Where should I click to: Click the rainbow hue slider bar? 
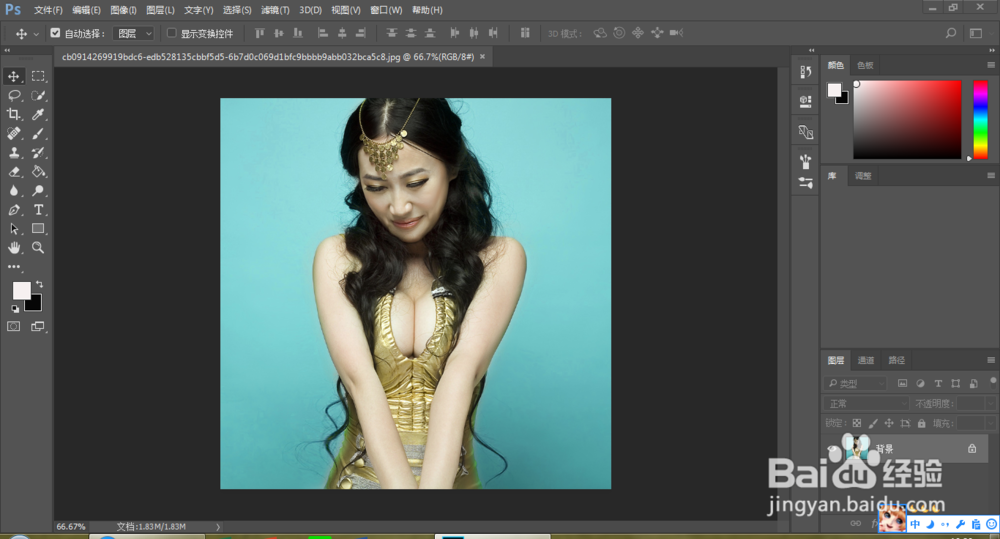[x=980, y=120]
